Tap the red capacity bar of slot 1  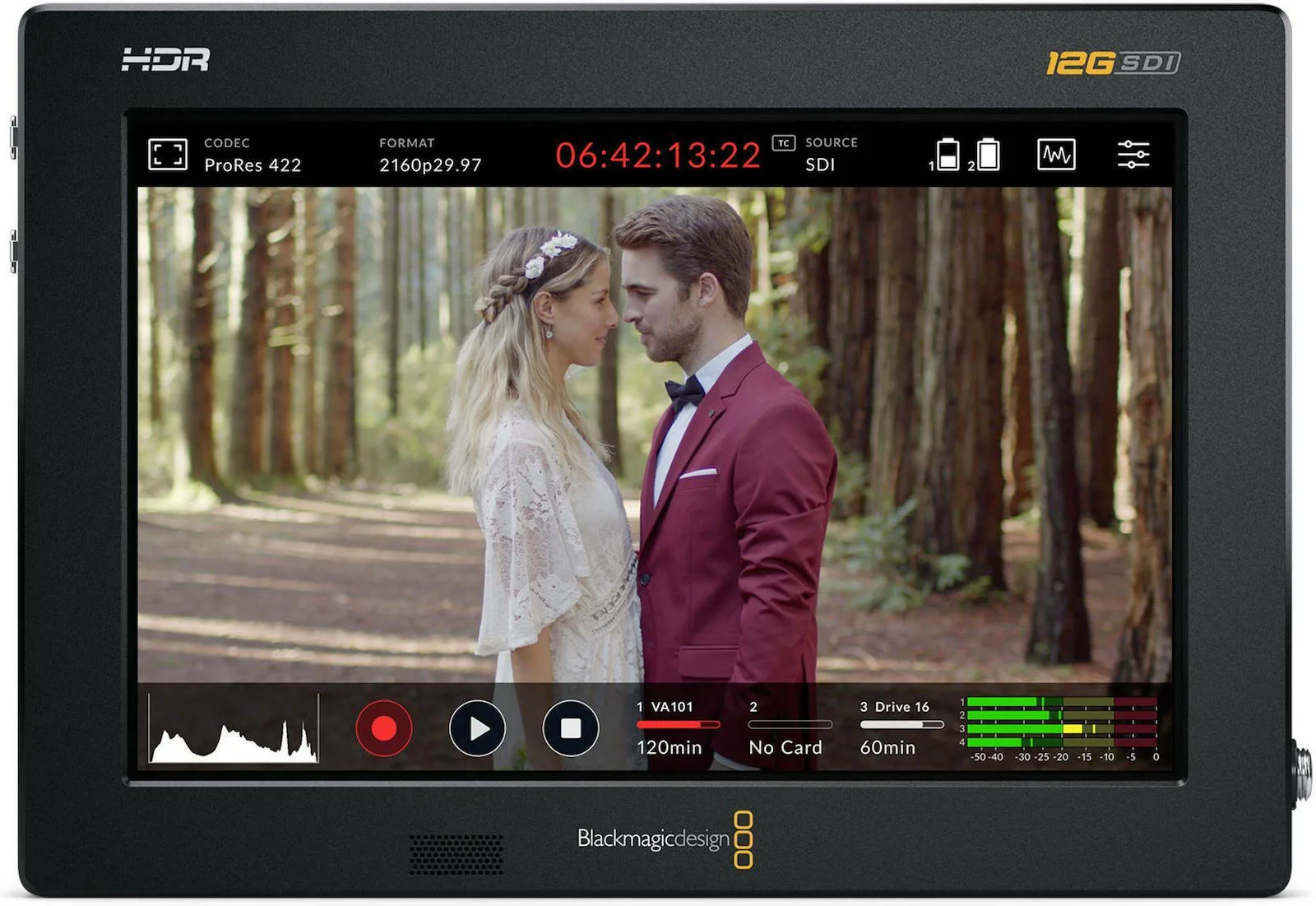[678, 725]
